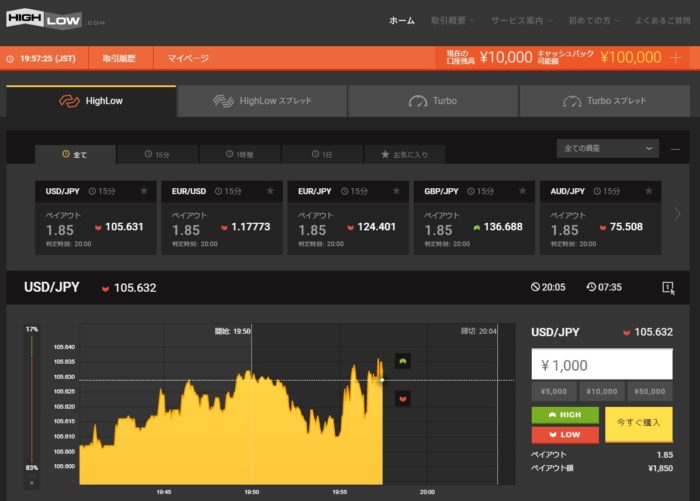Image resolution: width=700 pixels, height=501 pixels.
Task: Click 今すぐ購入 buy now button
Action: coord(638,424)
